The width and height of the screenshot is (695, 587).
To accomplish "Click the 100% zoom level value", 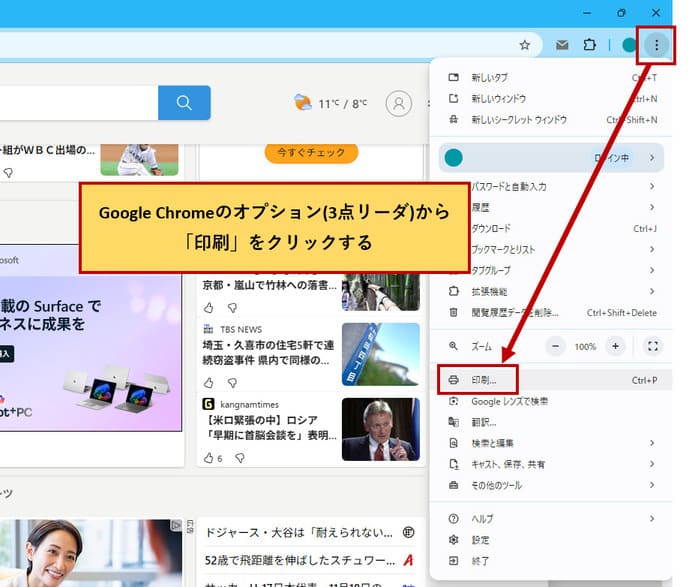I will pos(585,347).
